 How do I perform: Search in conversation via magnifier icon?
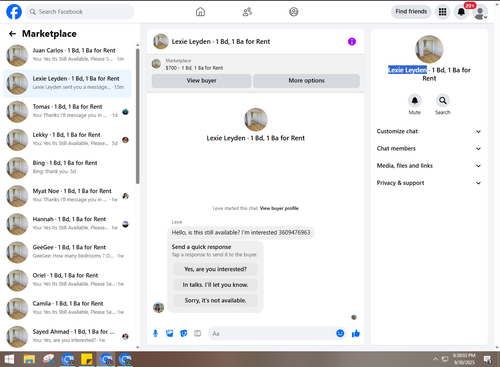[x=443, y=100]
